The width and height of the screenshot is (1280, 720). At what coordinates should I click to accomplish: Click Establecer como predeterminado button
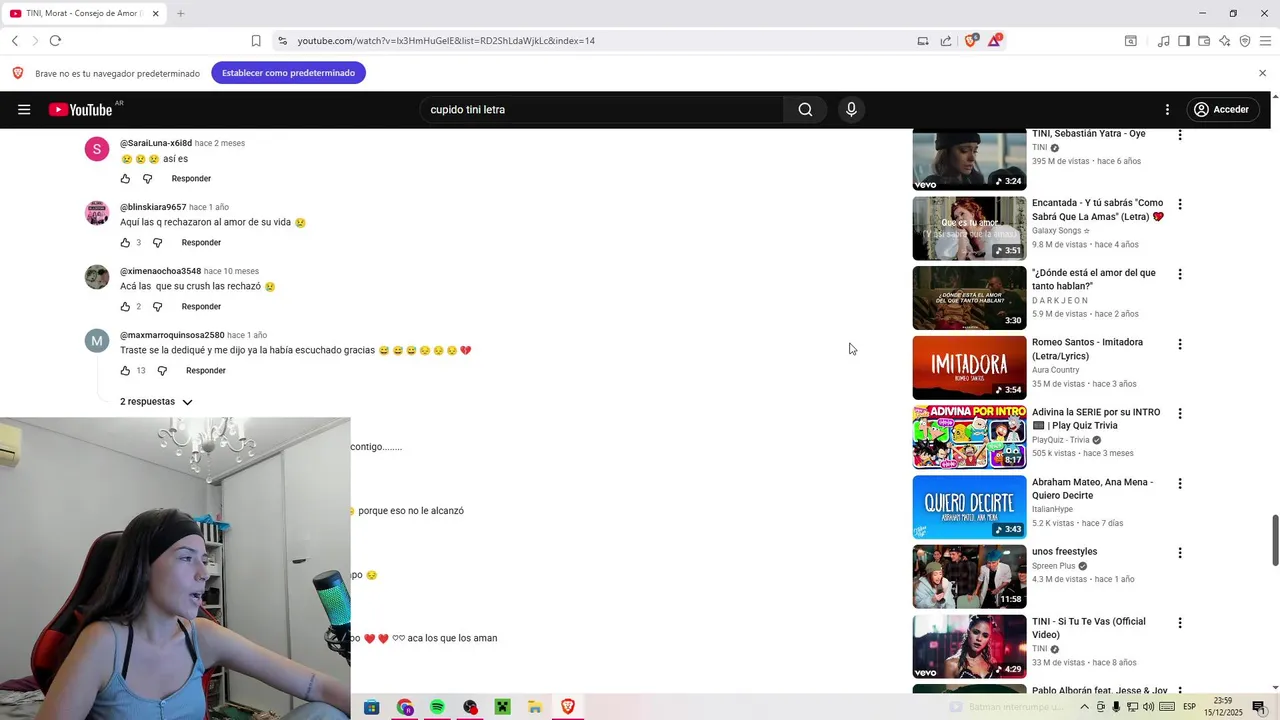pos(288,73)
